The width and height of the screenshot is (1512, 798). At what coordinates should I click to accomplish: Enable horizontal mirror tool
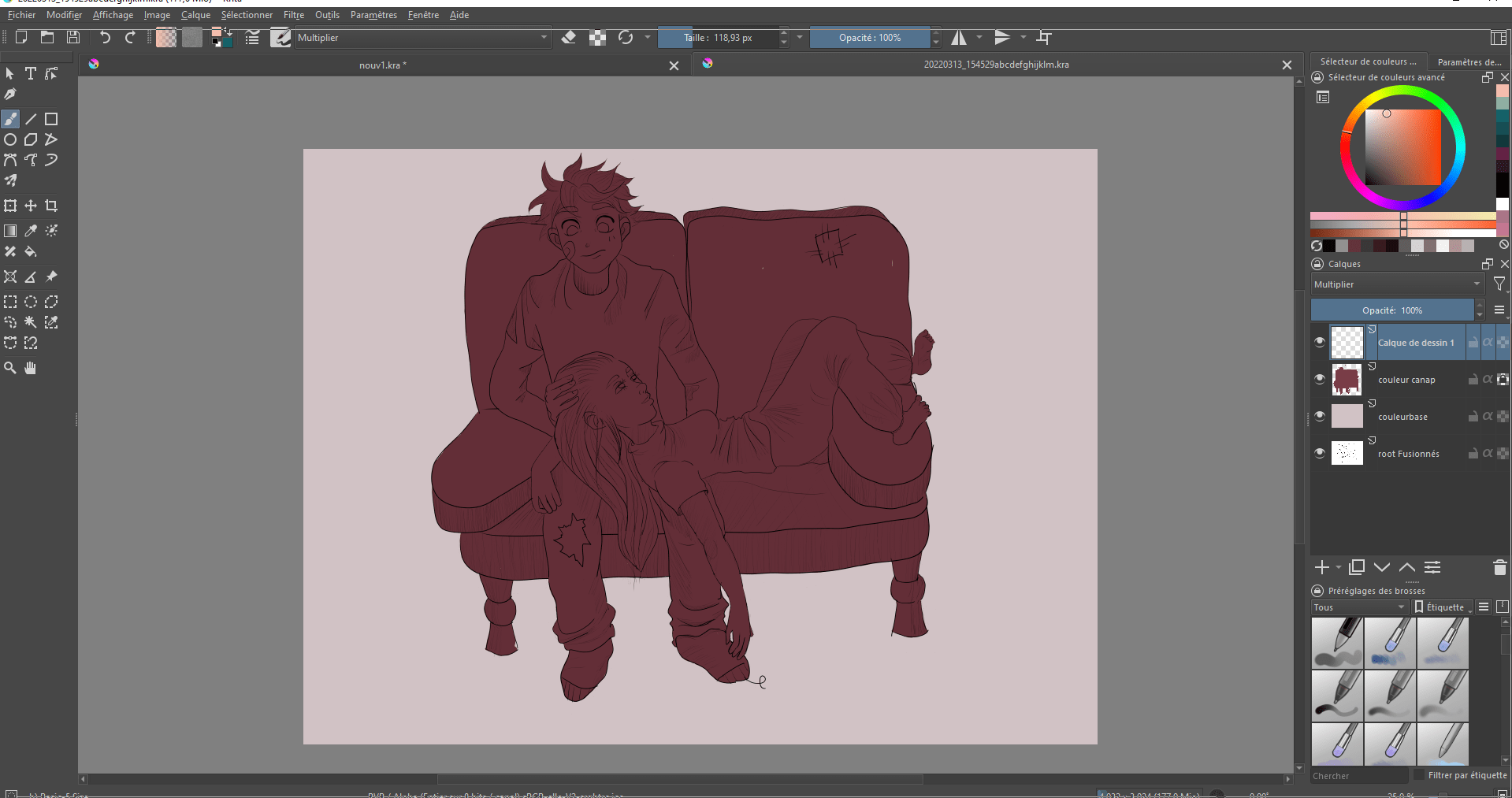coord(959,38)
